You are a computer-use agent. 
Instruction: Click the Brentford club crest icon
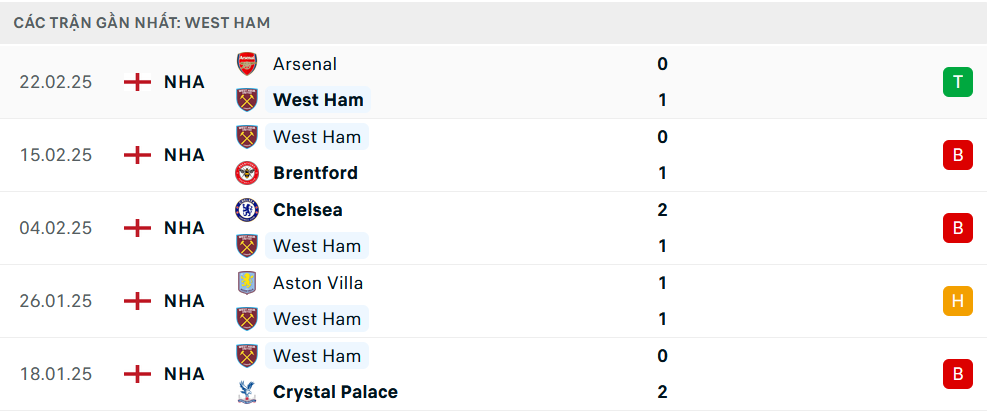(x=246, y=173)
